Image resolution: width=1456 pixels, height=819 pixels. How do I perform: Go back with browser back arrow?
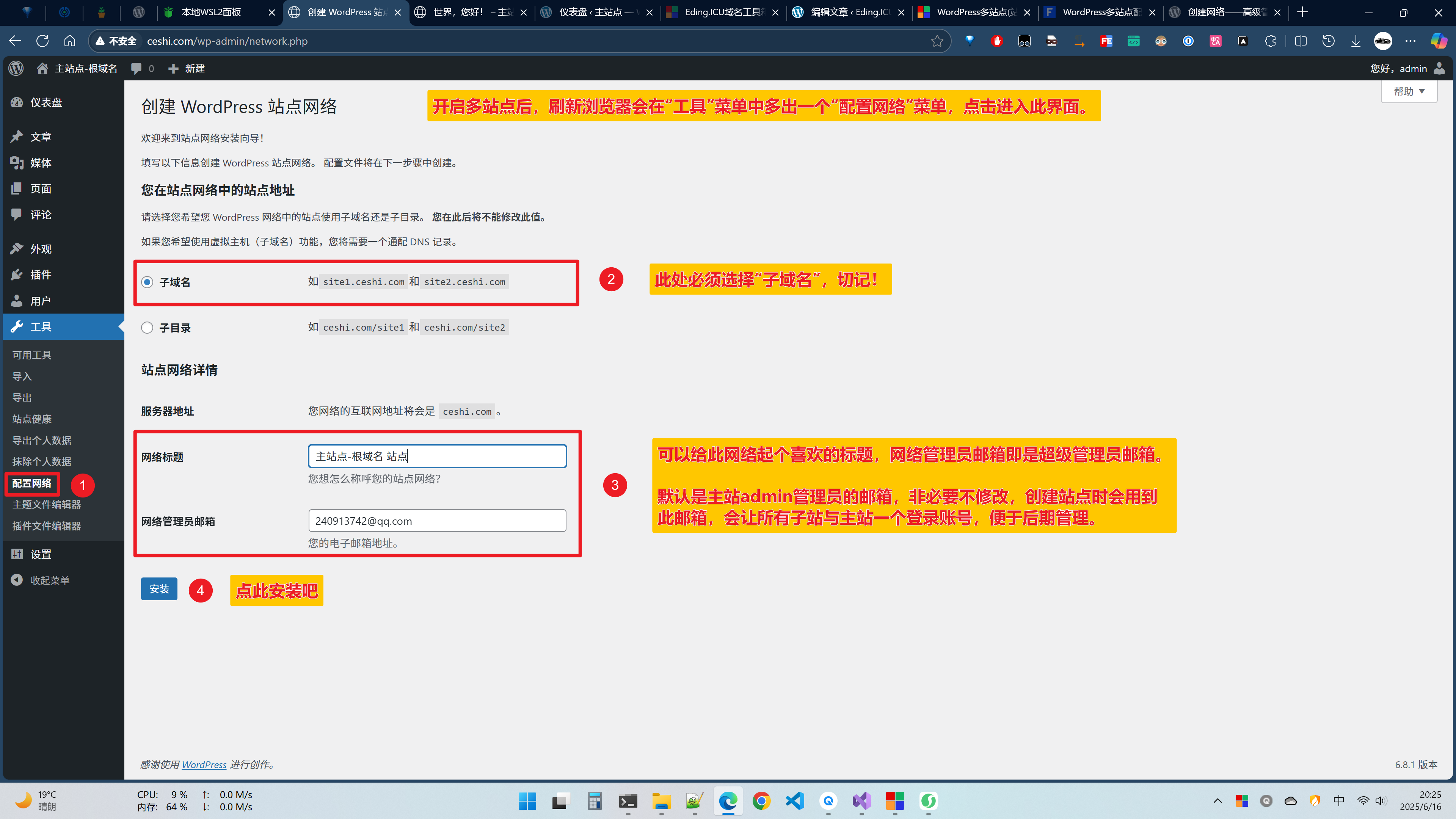[x=15, y=41]
